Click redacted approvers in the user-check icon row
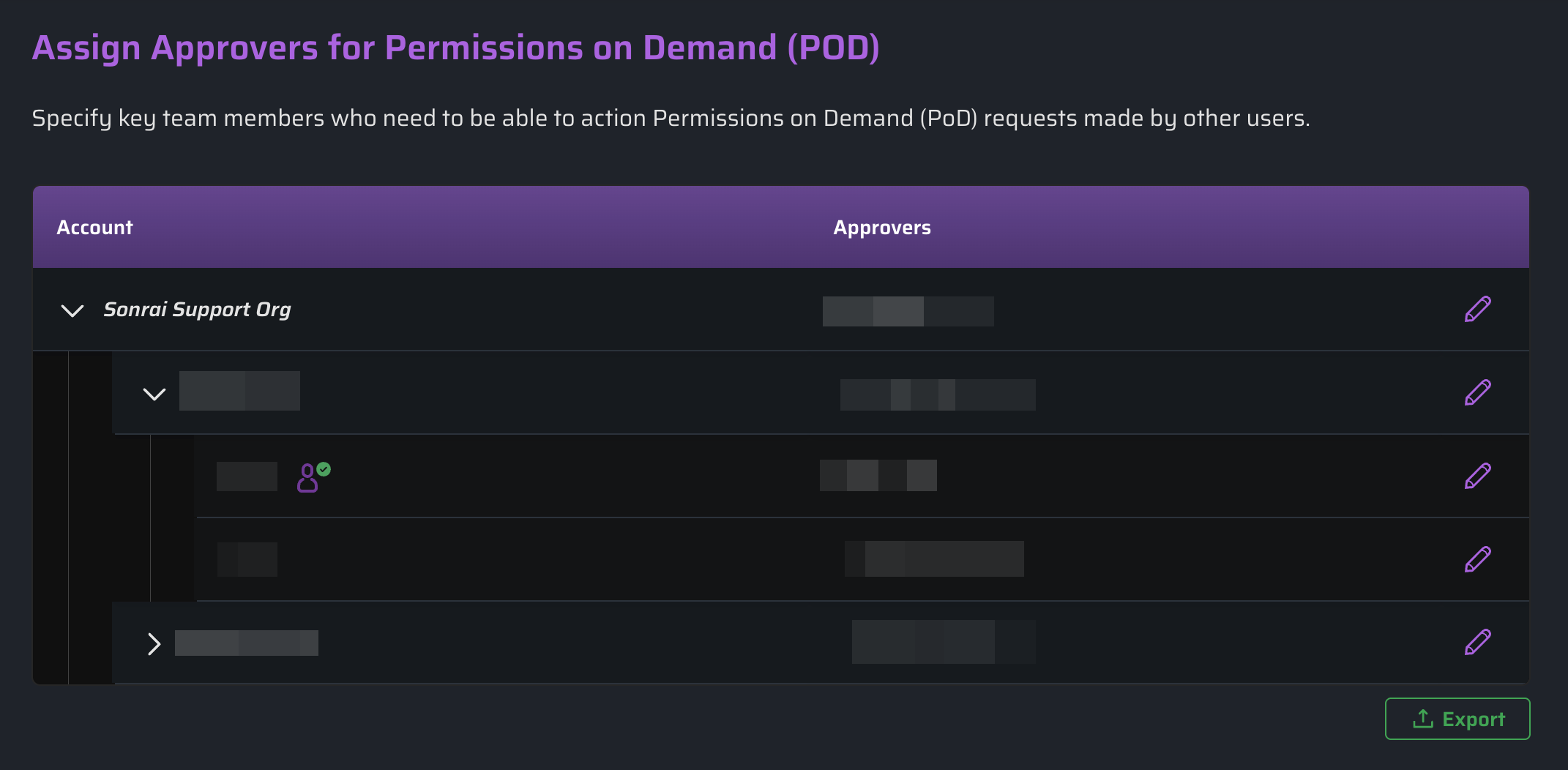Image resolution: width=1568 pixels, height=770 pixels. coord(878,476)
